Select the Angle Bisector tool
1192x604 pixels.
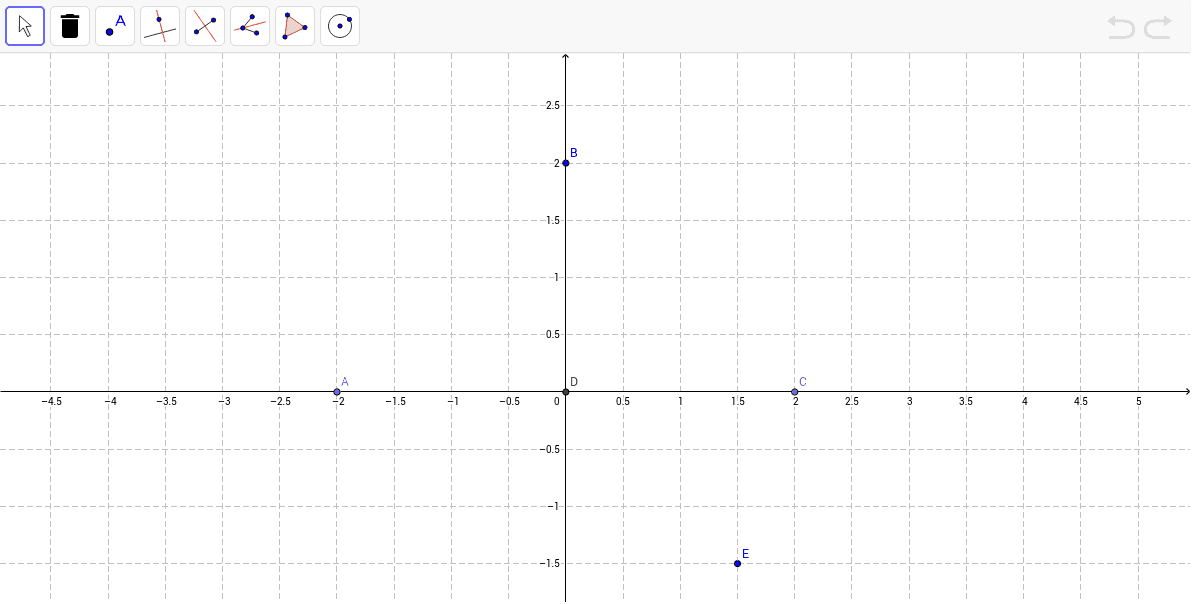[x=249, y=27]
